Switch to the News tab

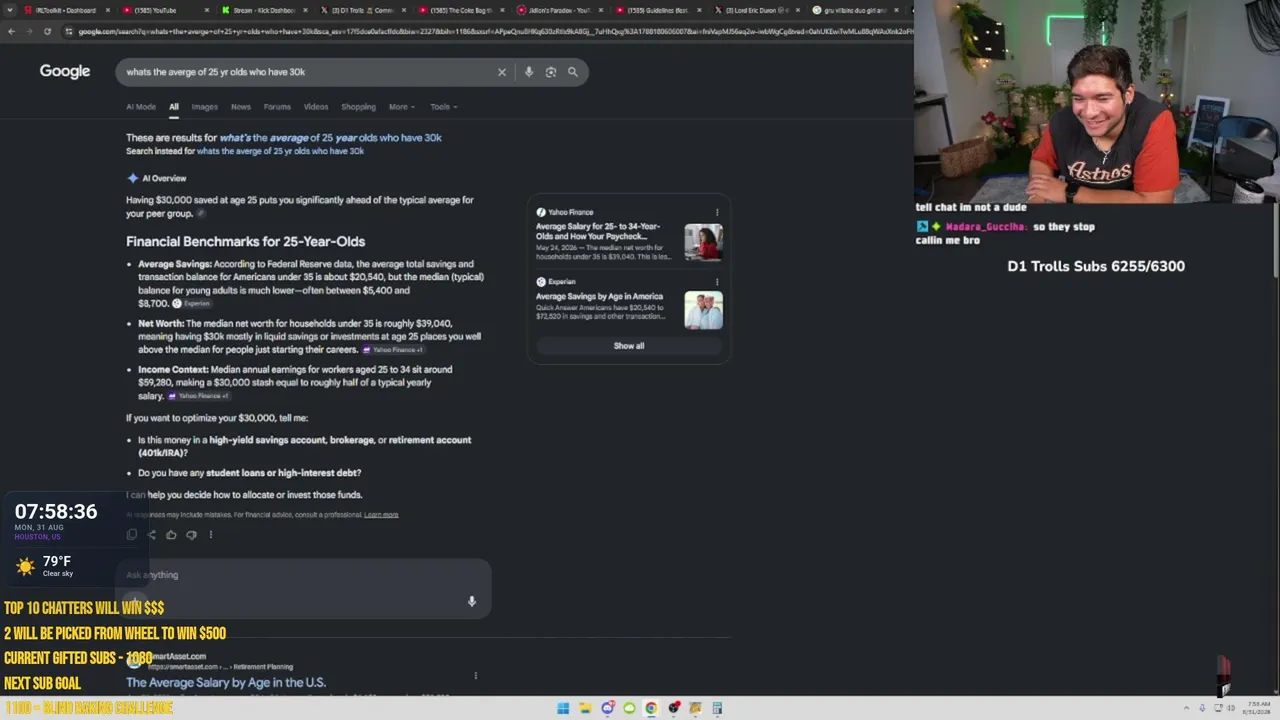(241, 107)
